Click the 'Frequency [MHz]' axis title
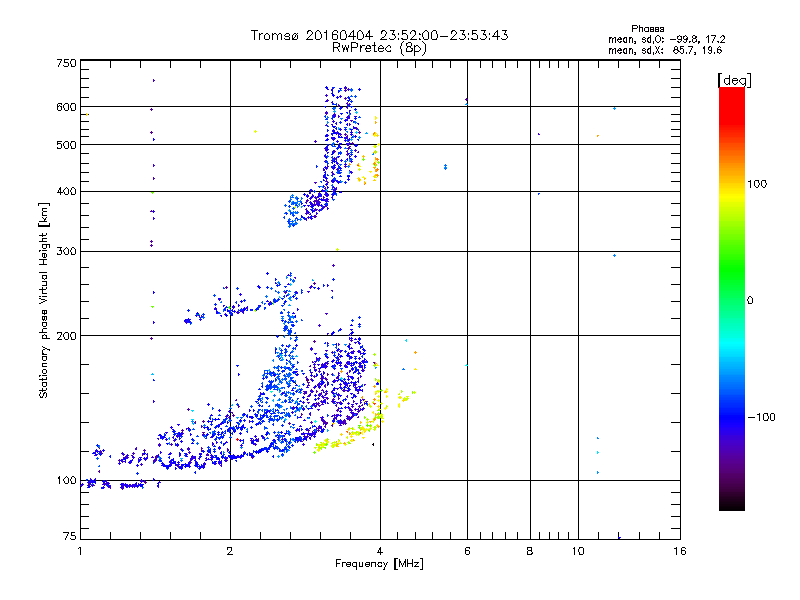This screenshot has height=600, width=800. [x=379, y=564]
